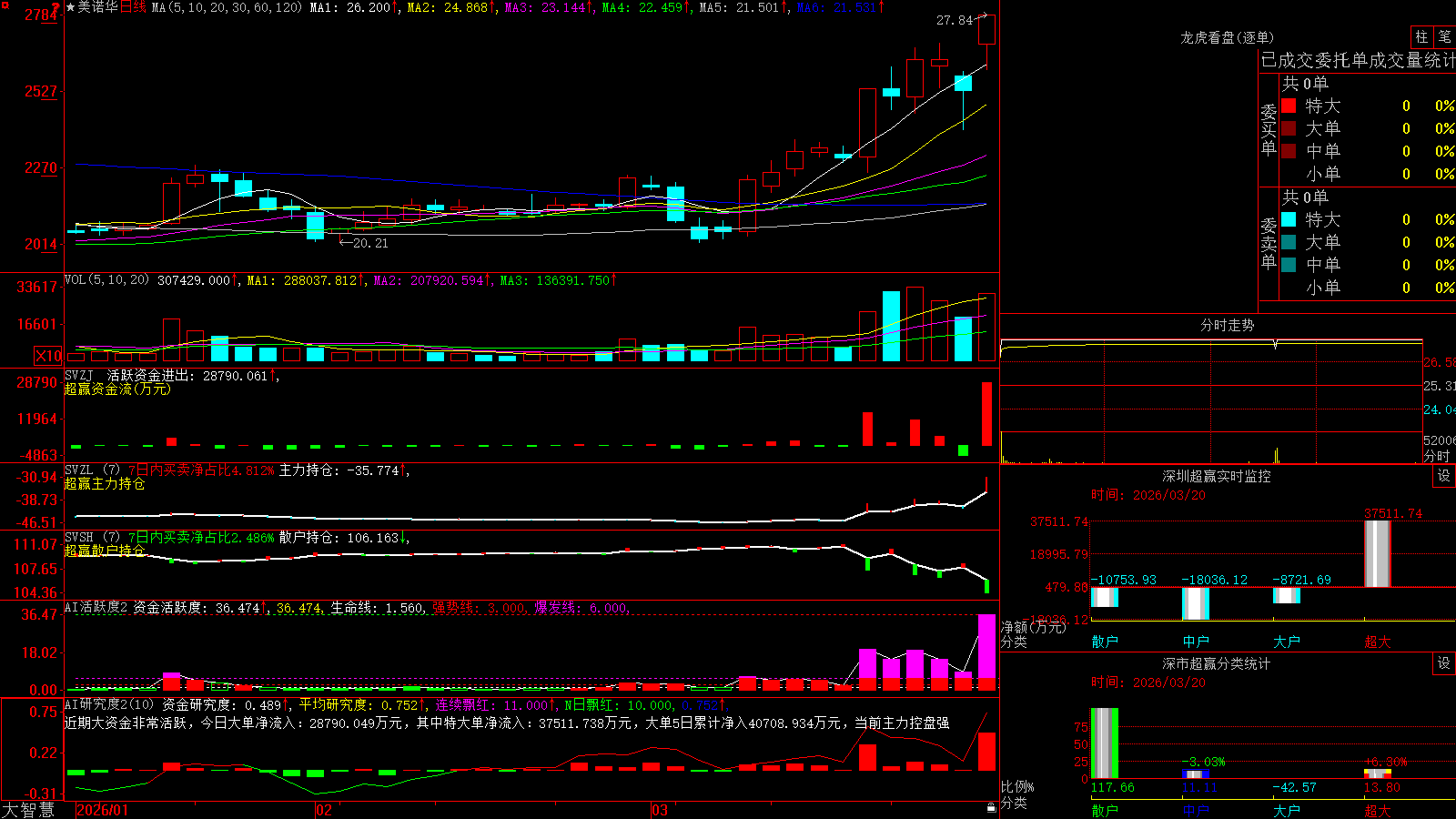Click the 委卖单 section label
The width and height of the screenshot is (1456, 819).
(1269, 243)
